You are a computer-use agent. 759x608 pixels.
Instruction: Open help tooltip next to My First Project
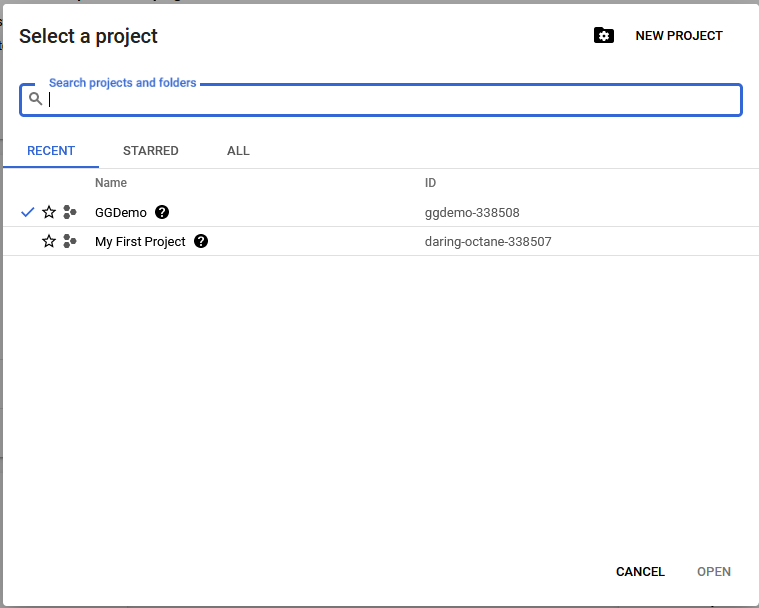201,241
